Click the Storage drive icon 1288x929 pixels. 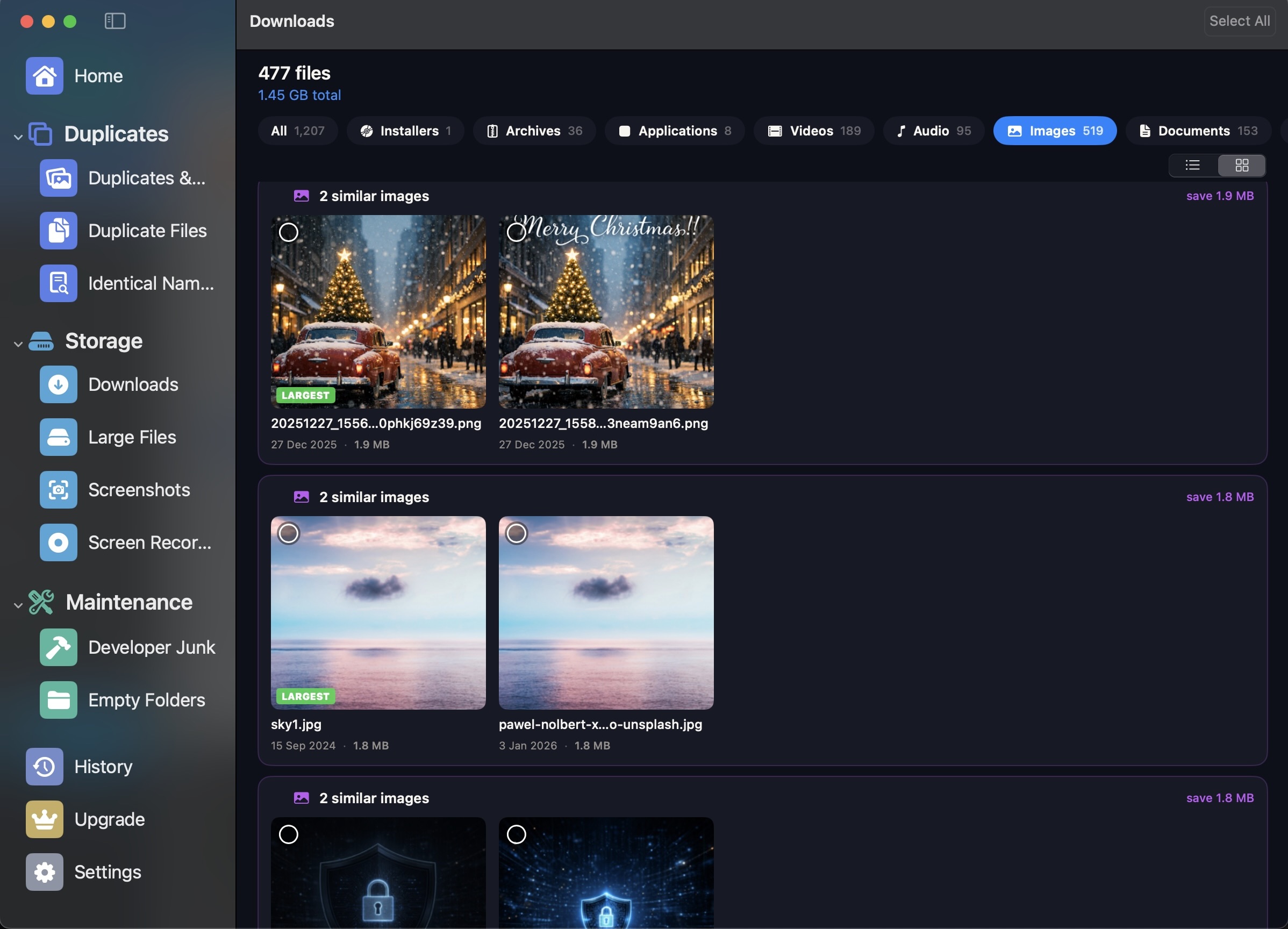[41, 341]
